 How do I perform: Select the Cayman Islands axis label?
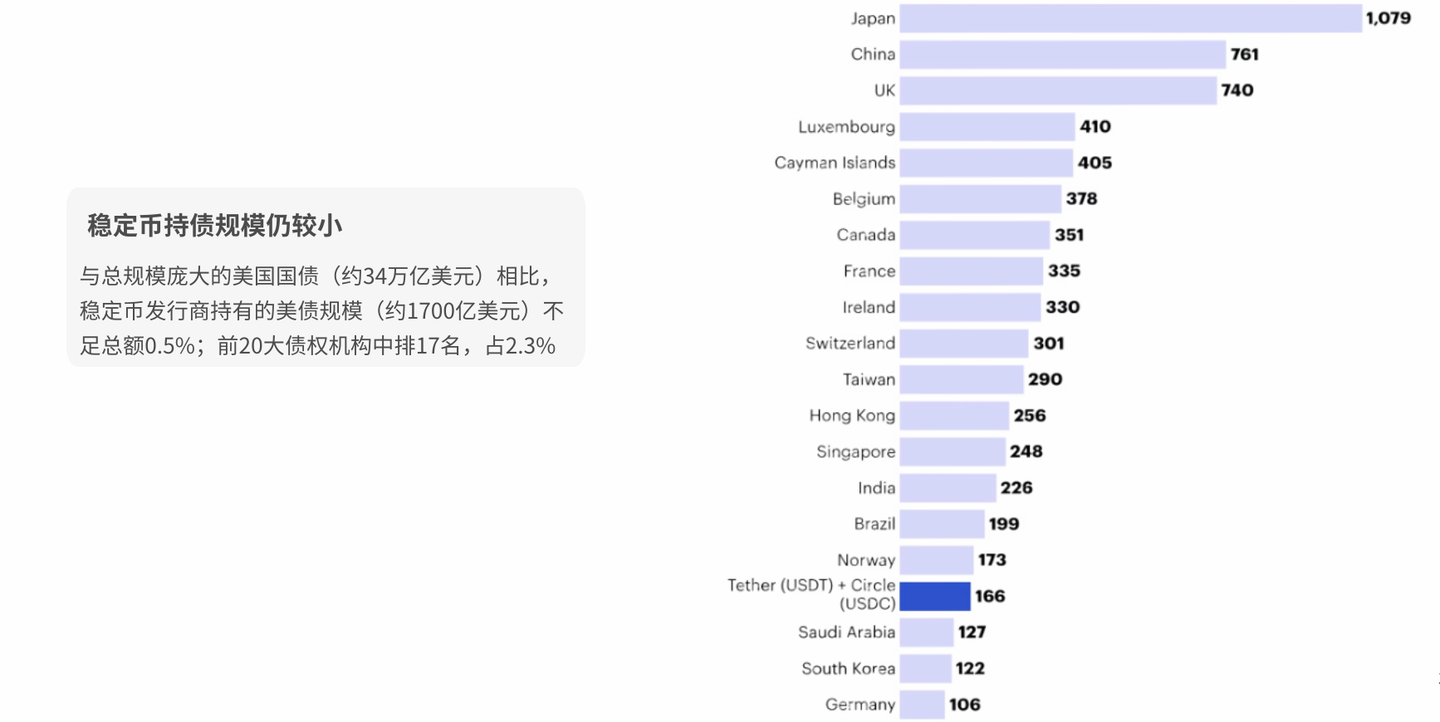(834, 162)
